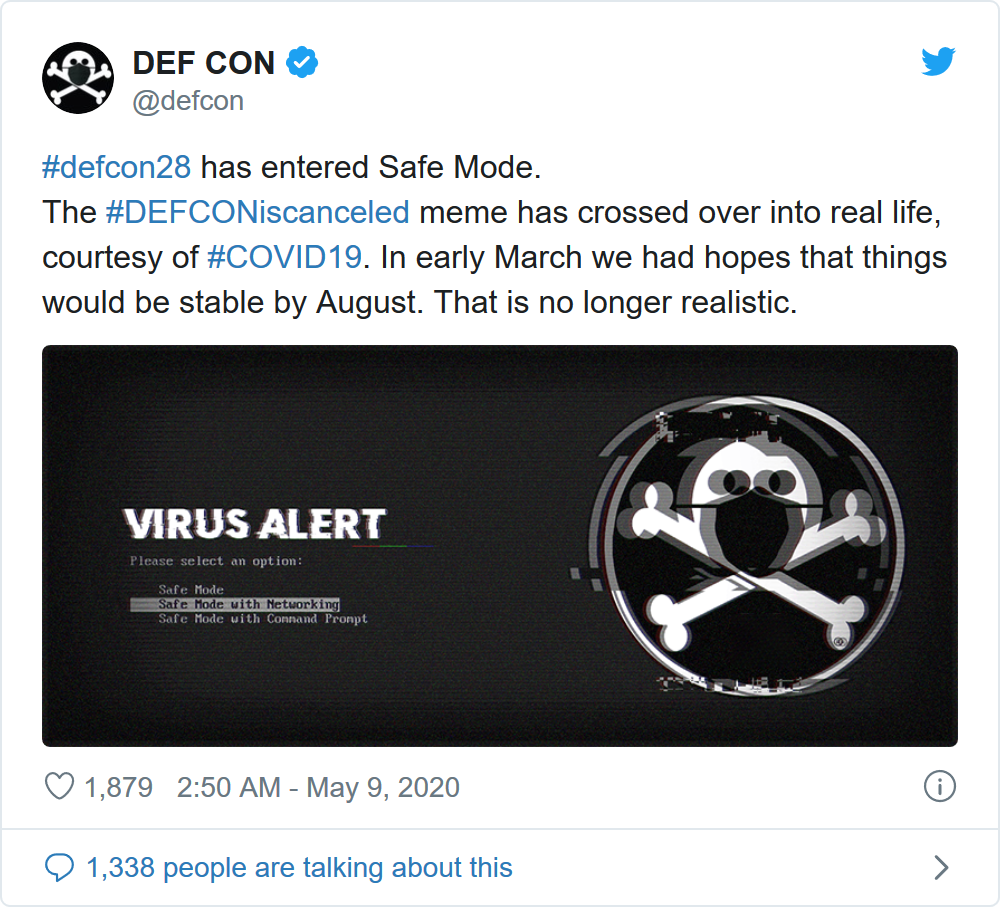Click the DEF CON skull avatar

click(x=77, y=78)
